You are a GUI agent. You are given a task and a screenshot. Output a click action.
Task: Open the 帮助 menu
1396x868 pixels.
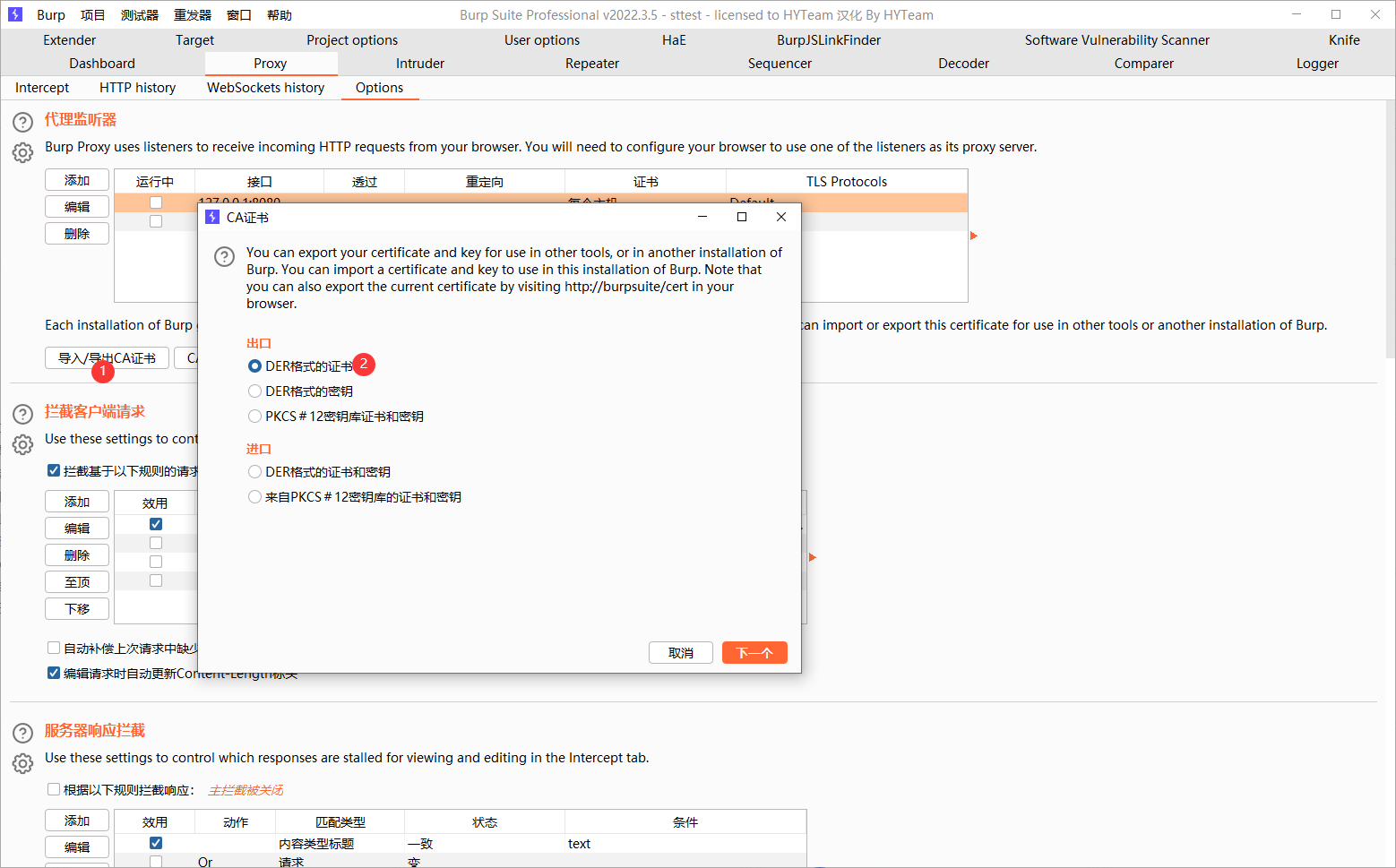[280, 15]
